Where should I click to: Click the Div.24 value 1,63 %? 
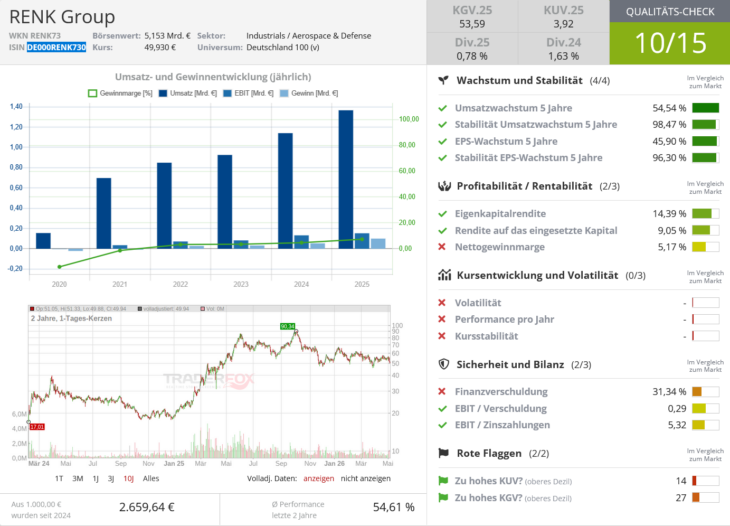(563, 56)
